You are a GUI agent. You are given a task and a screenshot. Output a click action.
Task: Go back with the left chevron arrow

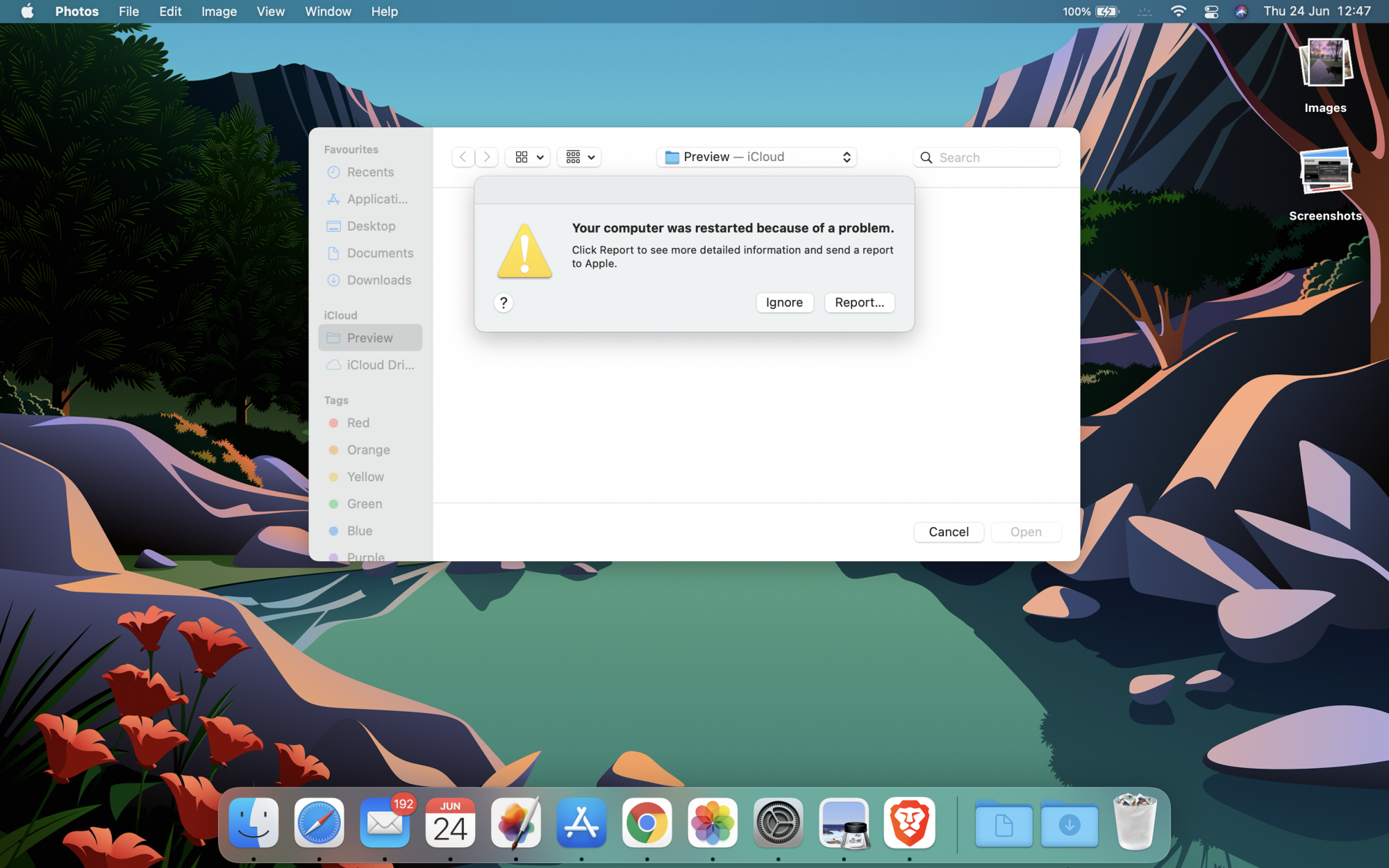(x=463, y=157)
